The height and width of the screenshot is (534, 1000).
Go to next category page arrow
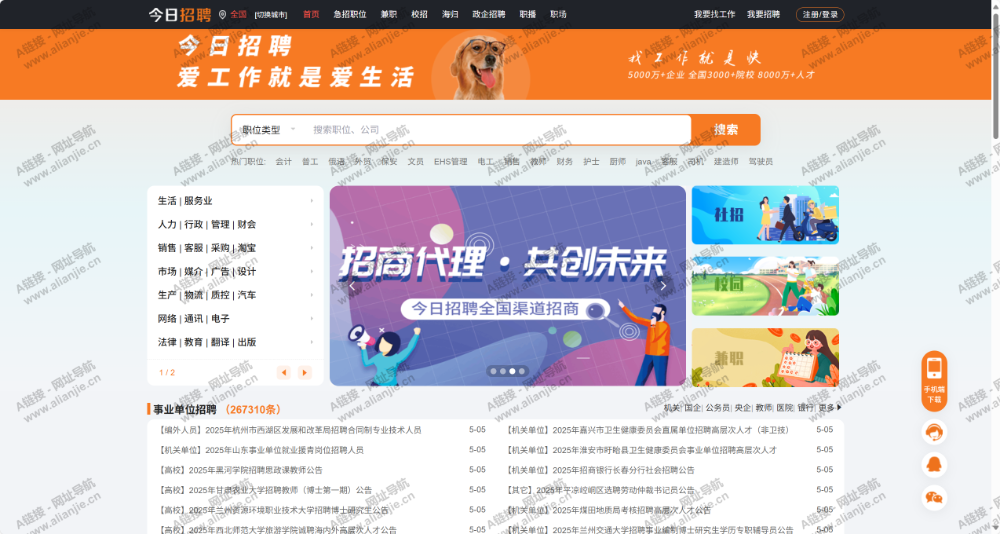305,372
